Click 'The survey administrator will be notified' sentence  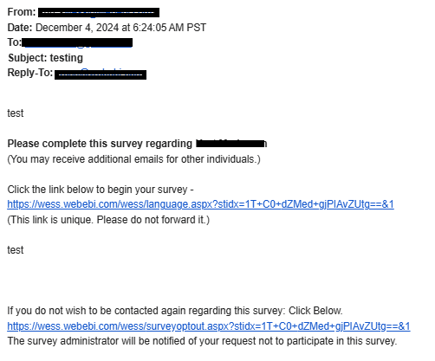click(x=202, y=341)
